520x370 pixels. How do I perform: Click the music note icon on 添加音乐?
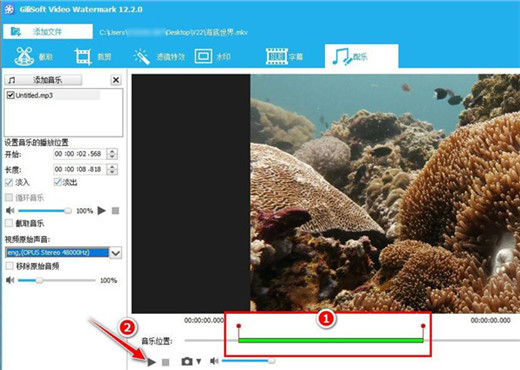coord(12,80)
